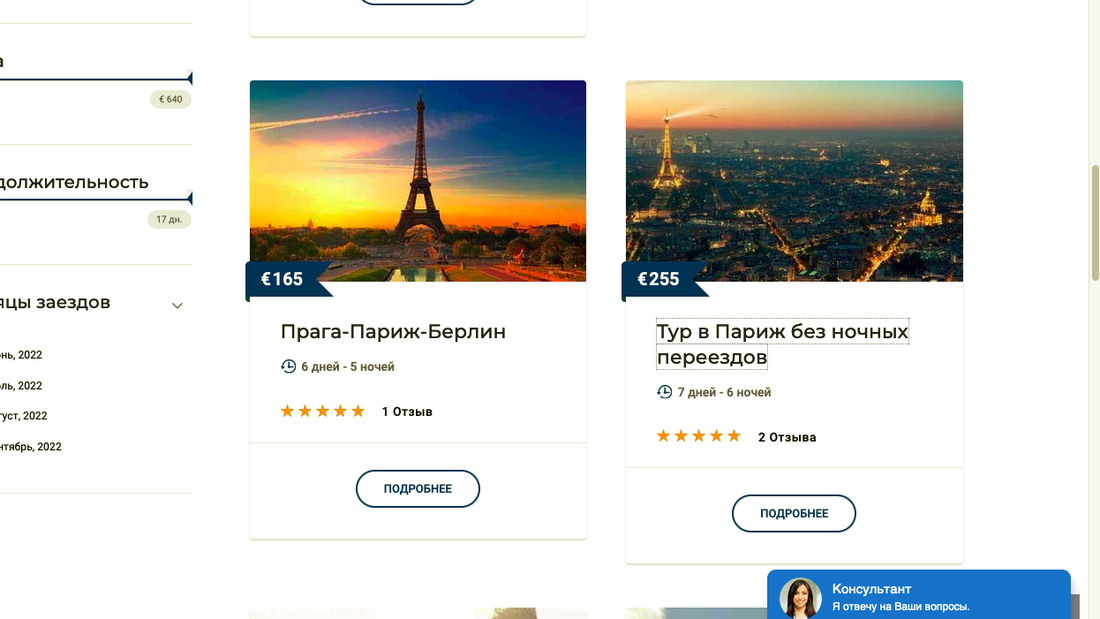
Task: Click the duration slider handle above 17 дн.
Action: 189,198
